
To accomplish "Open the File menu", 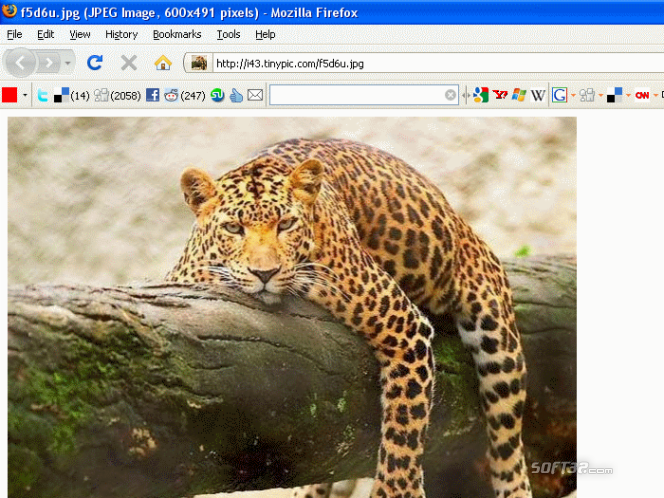I will coord(14,34).
